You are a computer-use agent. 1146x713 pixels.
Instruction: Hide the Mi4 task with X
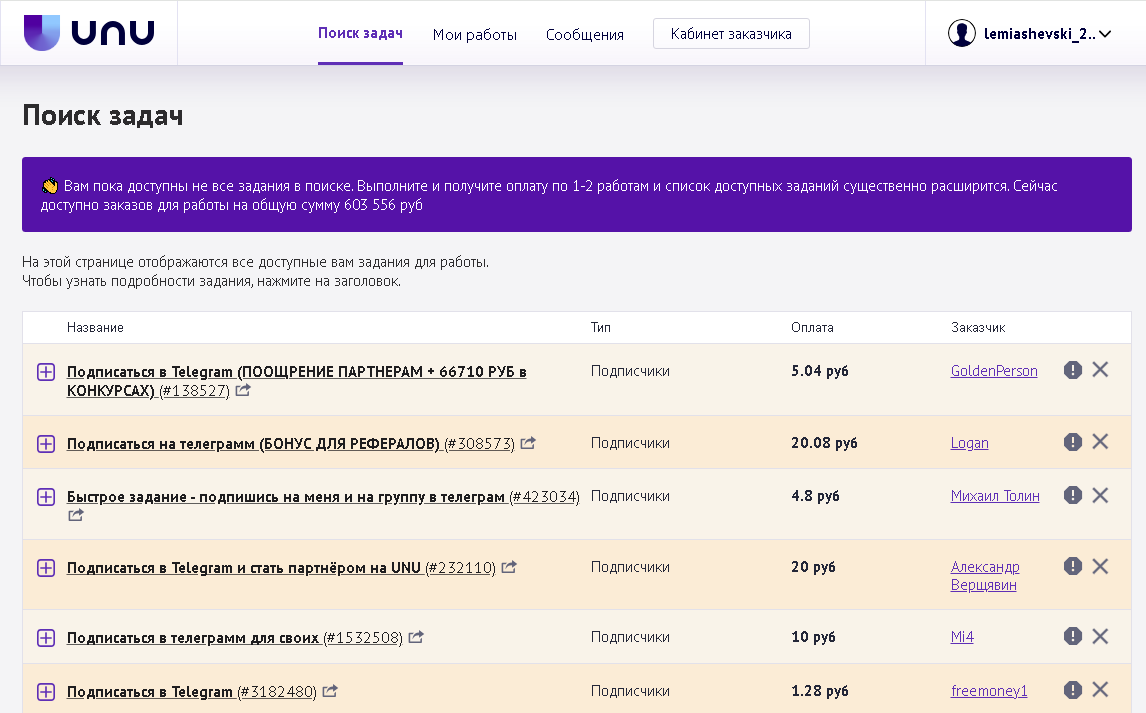point(1100,636)
